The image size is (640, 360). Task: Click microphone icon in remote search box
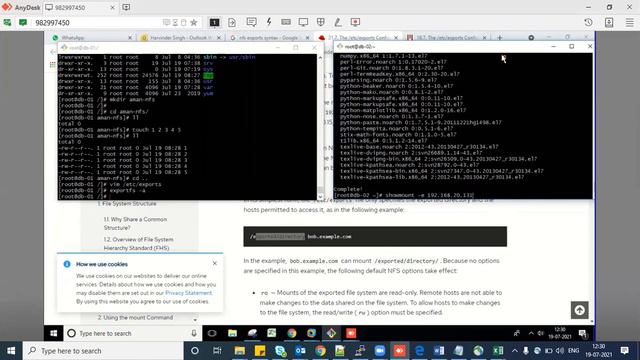pyautogui.click(x=194, y=333)
